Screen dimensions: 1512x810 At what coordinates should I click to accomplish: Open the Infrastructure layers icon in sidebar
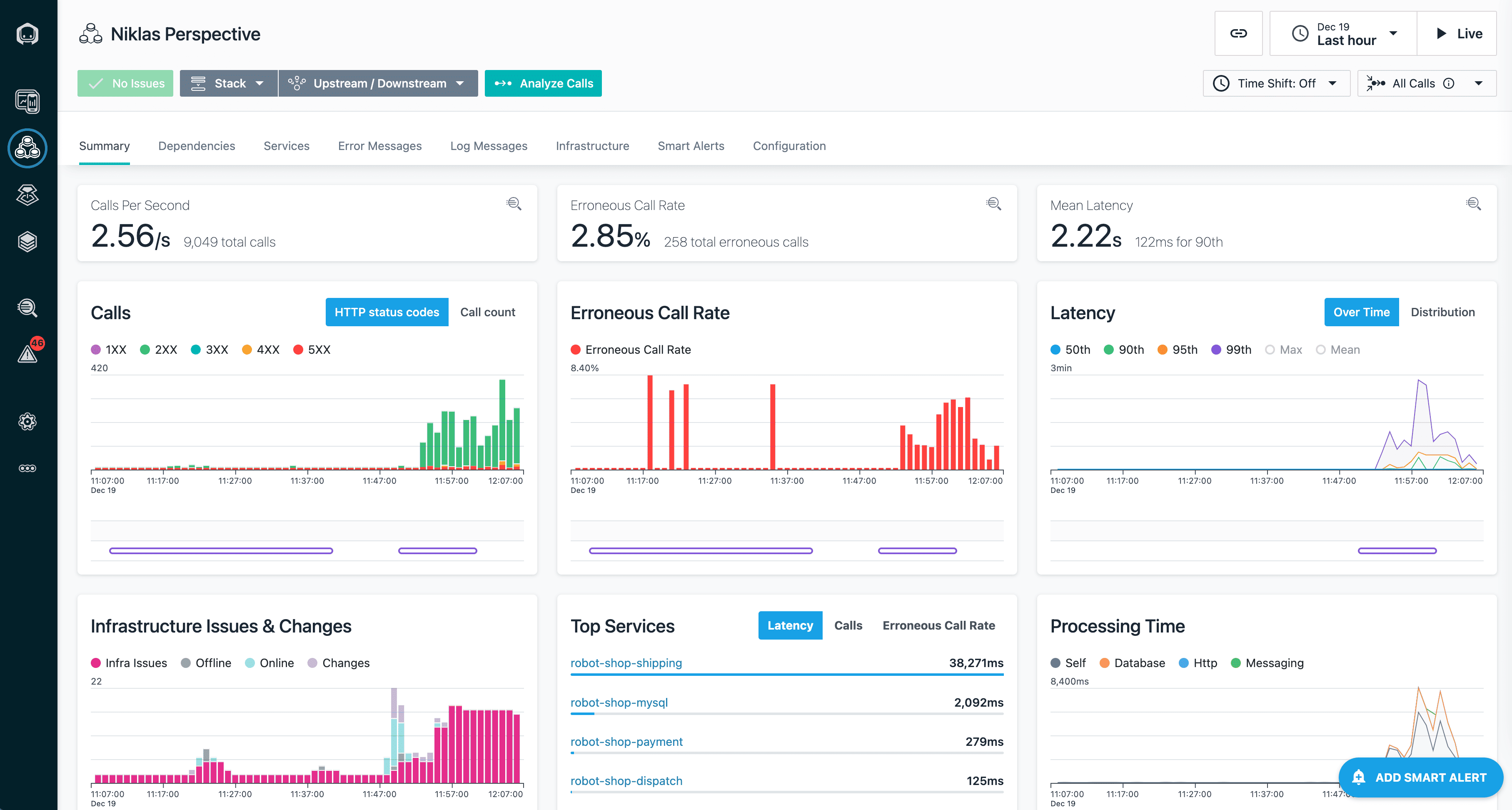pos(27,241)
